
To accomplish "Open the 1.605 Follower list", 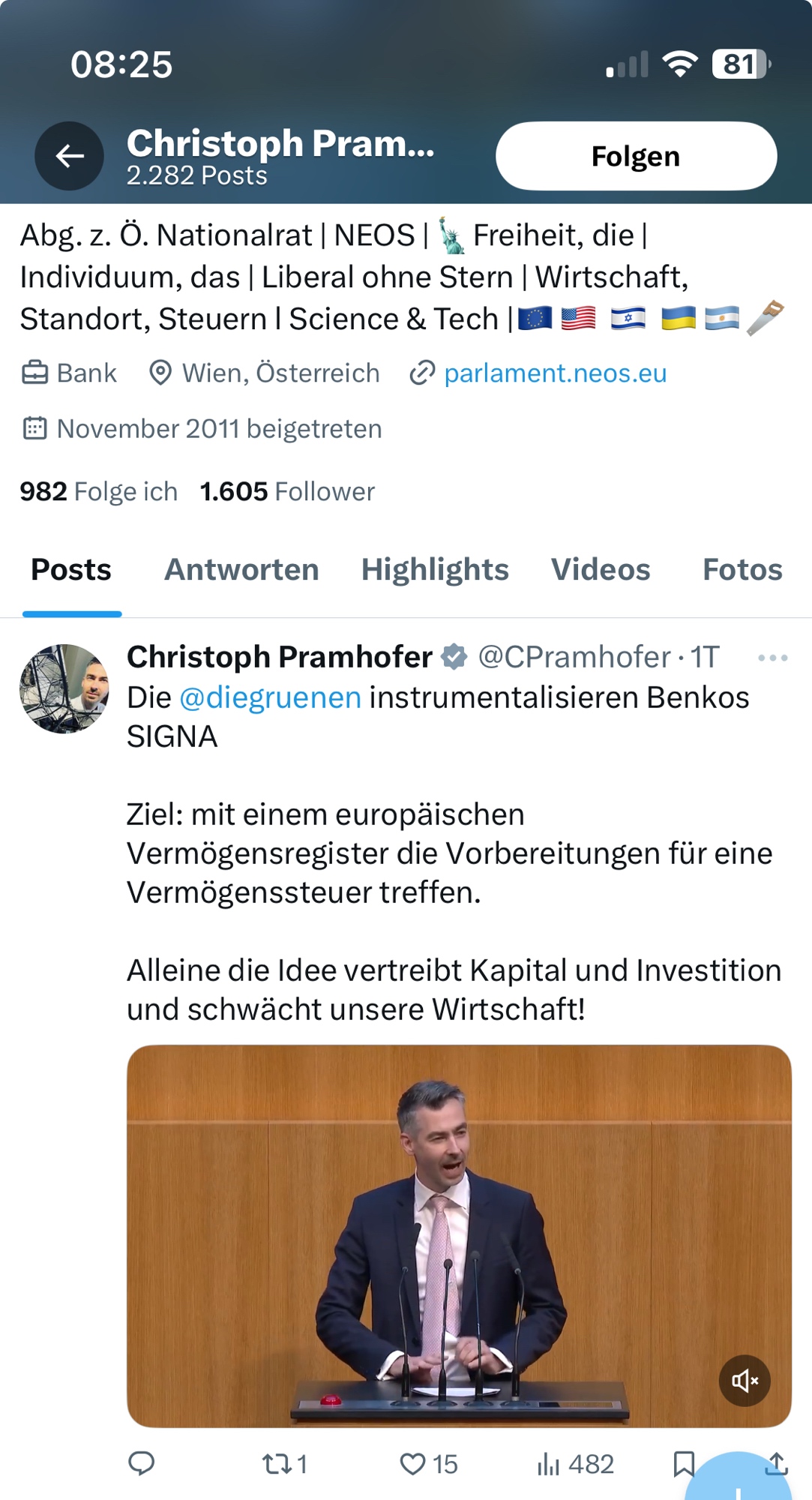I will (286, 492).
